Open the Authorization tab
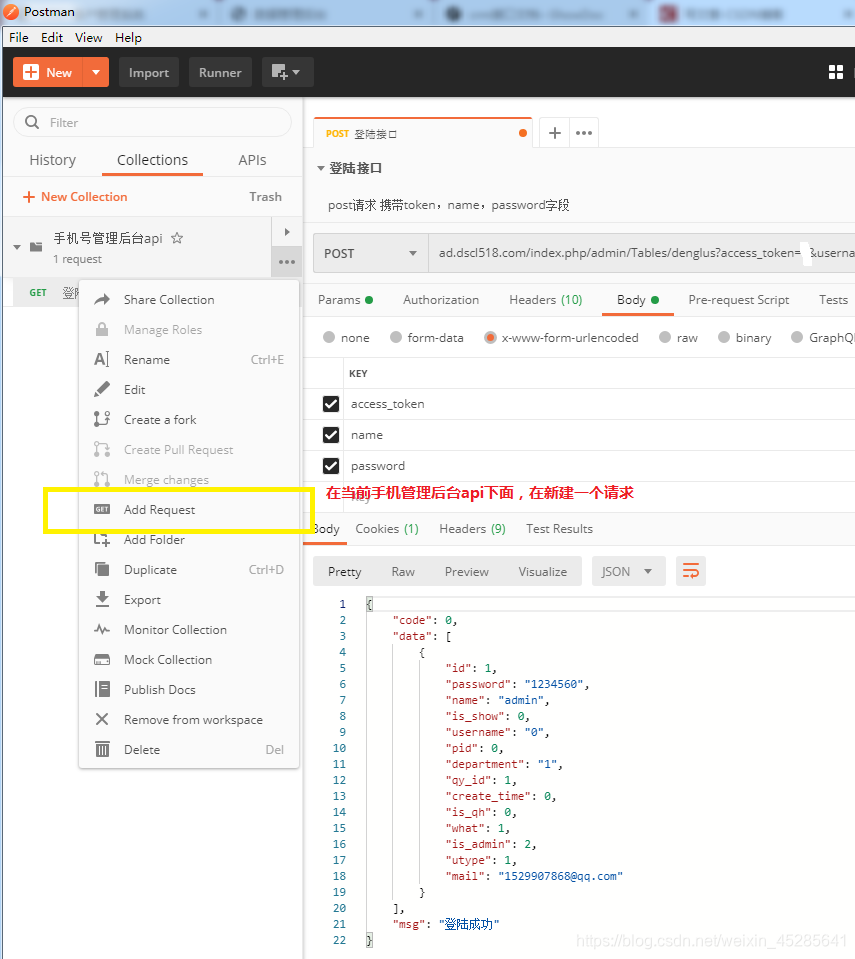 [441, 300]
